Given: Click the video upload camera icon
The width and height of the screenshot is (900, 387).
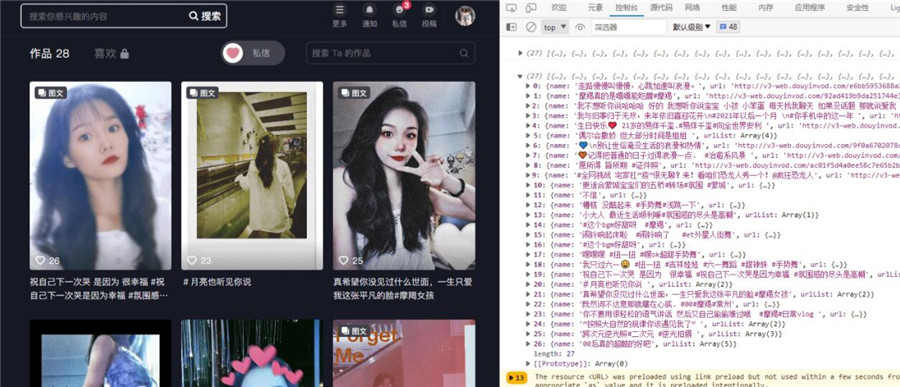Looking at the screenshot, I should coord(429,16).
